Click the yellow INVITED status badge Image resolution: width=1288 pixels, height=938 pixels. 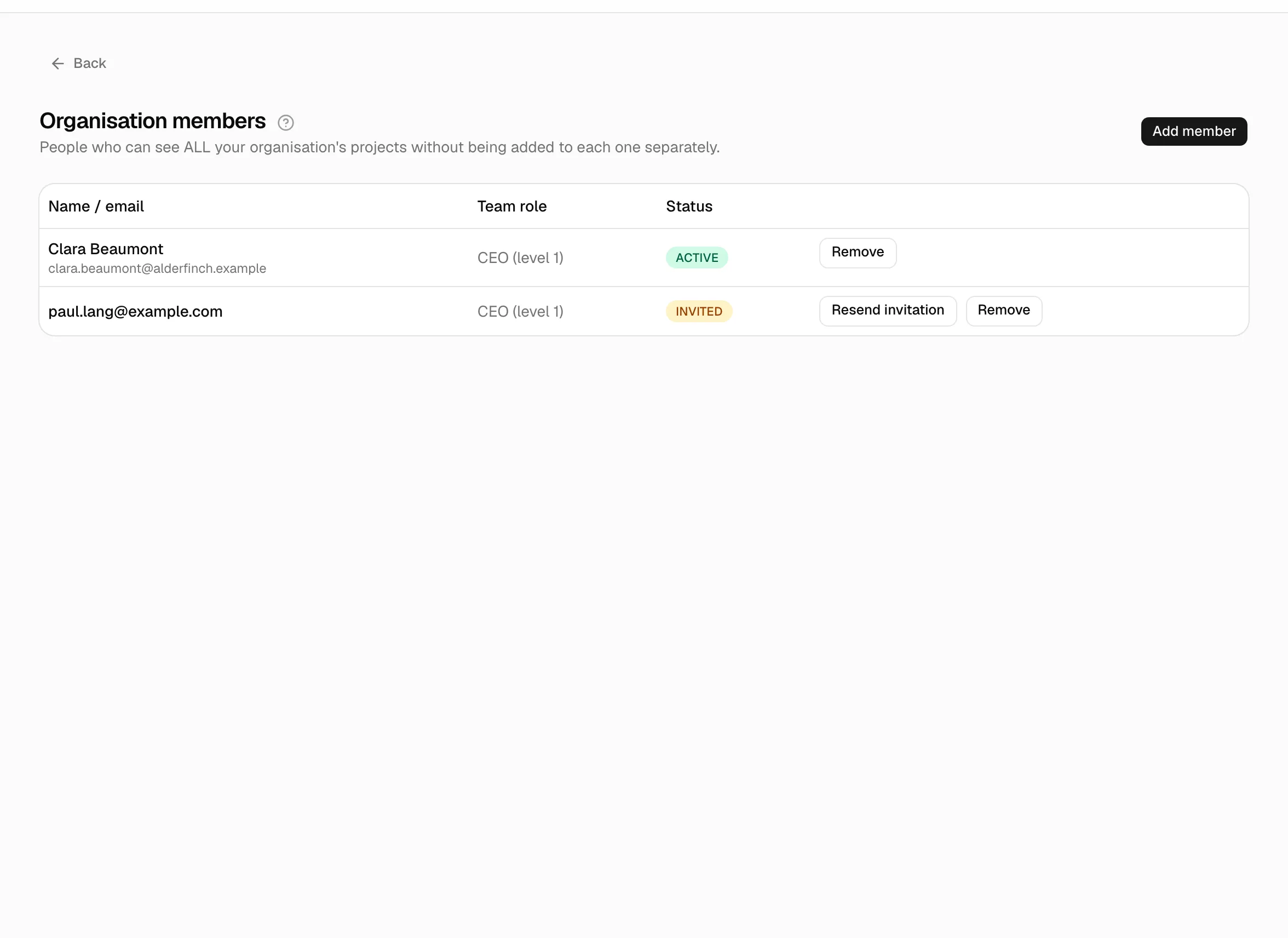pos(699,311)
